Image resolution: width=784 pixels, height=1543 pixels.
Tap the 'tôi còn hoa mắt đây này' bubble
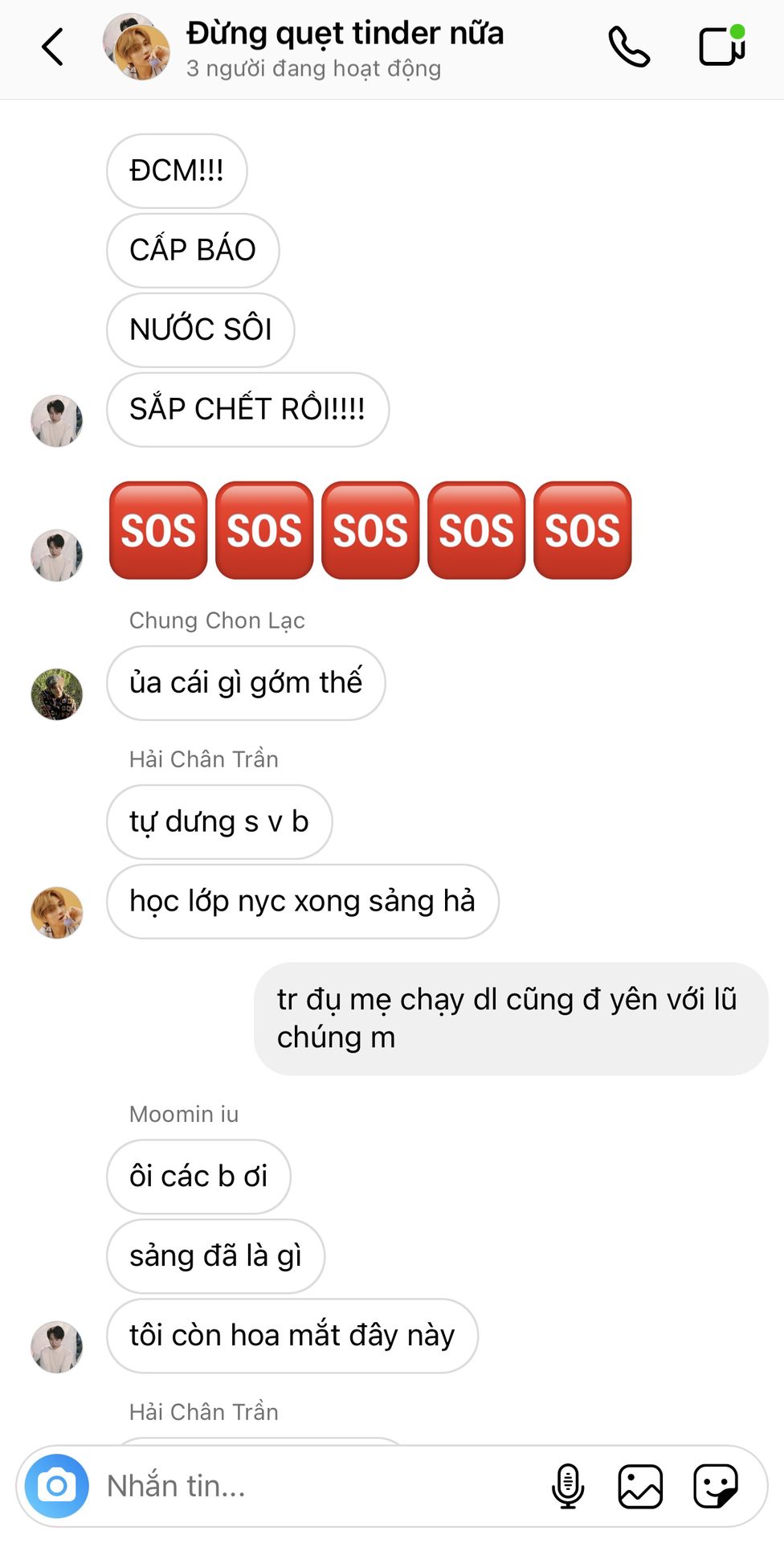[292, 1336]
